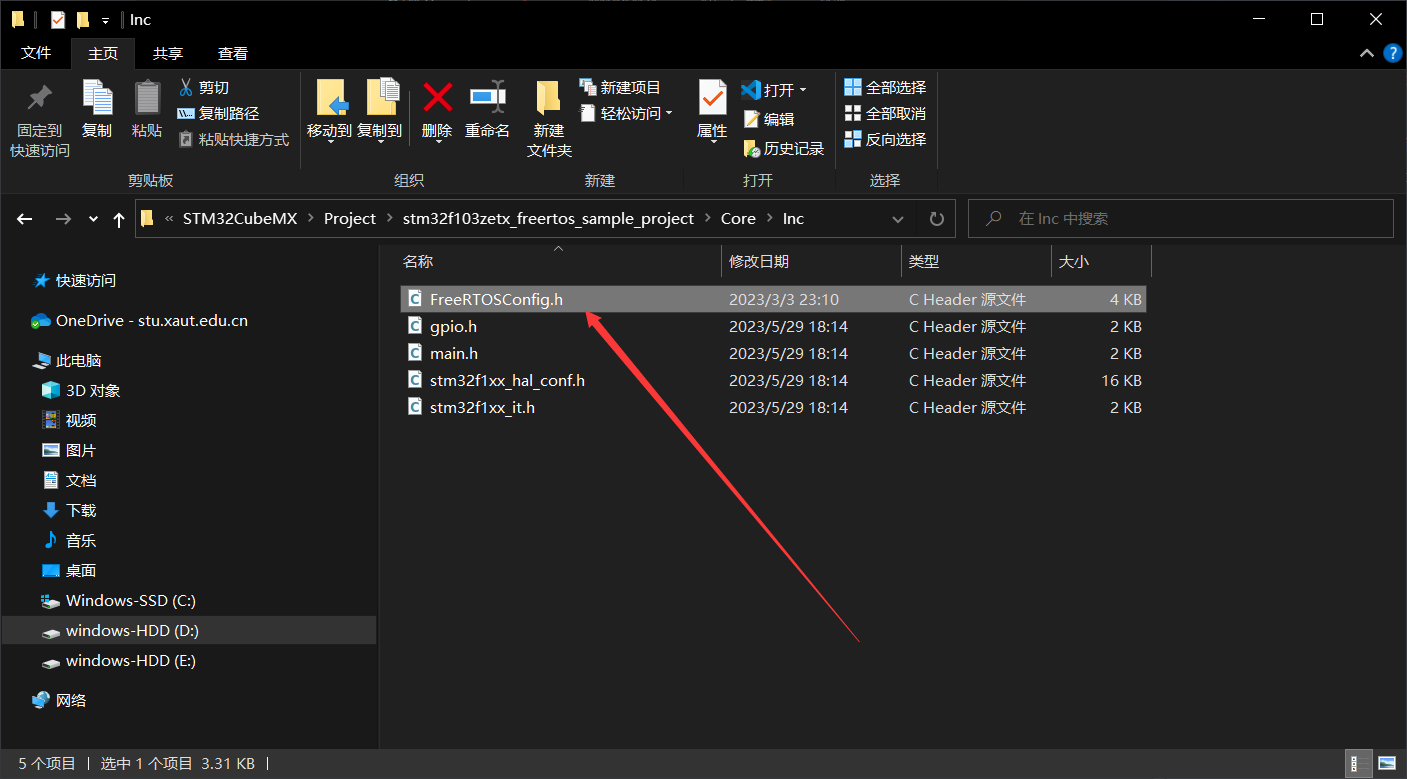Open the recent locations dropdown arrow
Screen dimensions: 1407x779
click(x=93, y=219)
